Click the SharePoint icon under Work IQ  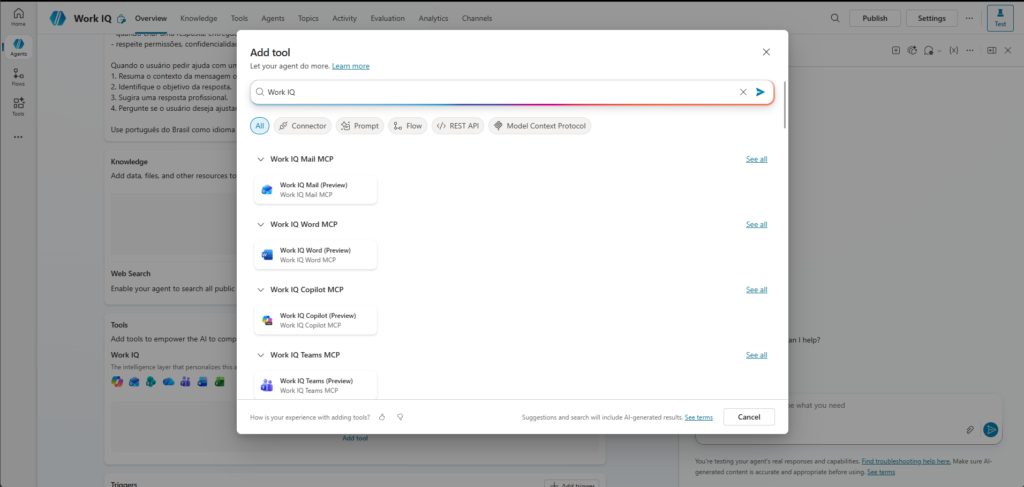tap(152, 382)
